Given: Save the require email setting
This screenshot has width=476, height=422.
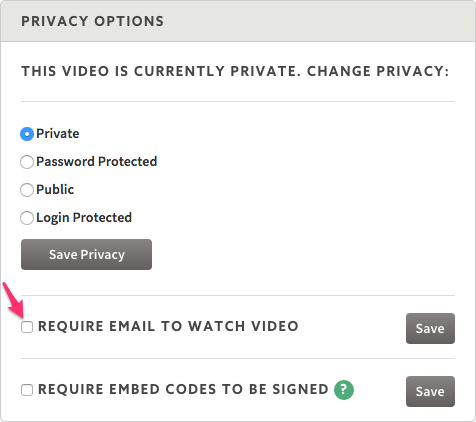Looking at the screenshot, I should 430,328.
